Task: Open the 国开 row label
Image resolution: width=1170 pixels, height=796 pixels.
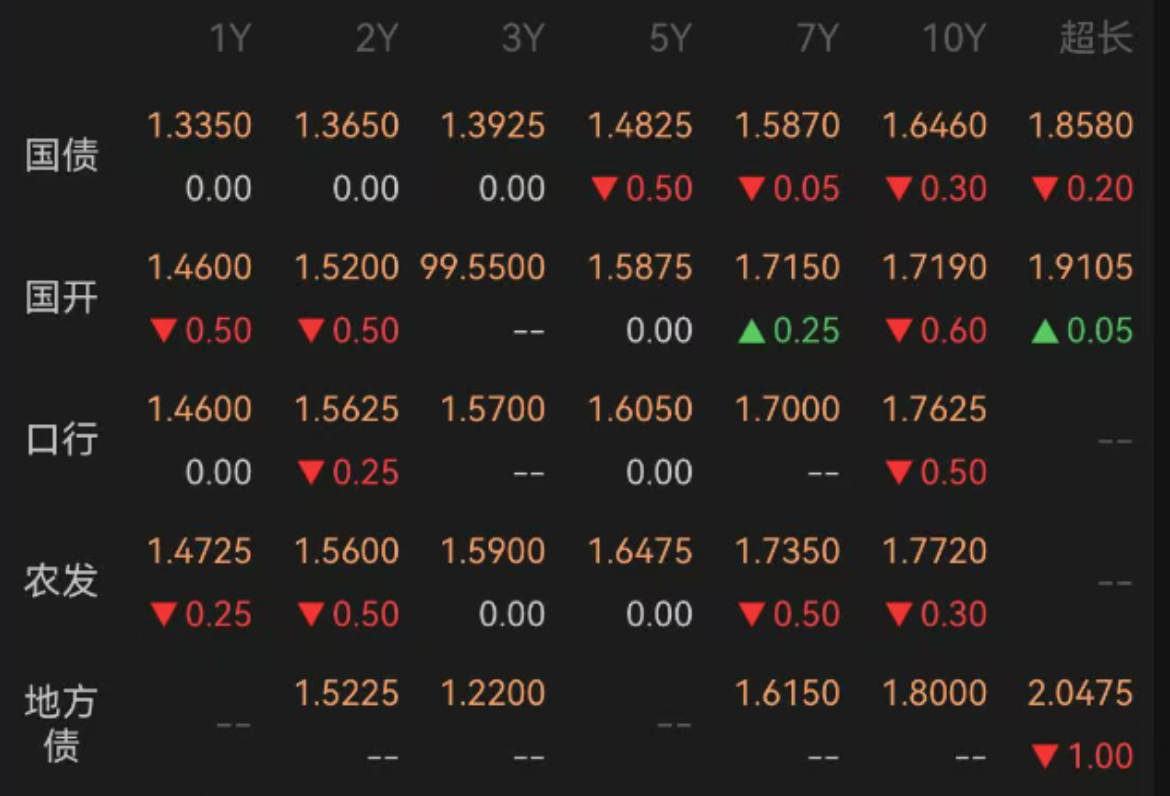Action: (x=61, y=298)
